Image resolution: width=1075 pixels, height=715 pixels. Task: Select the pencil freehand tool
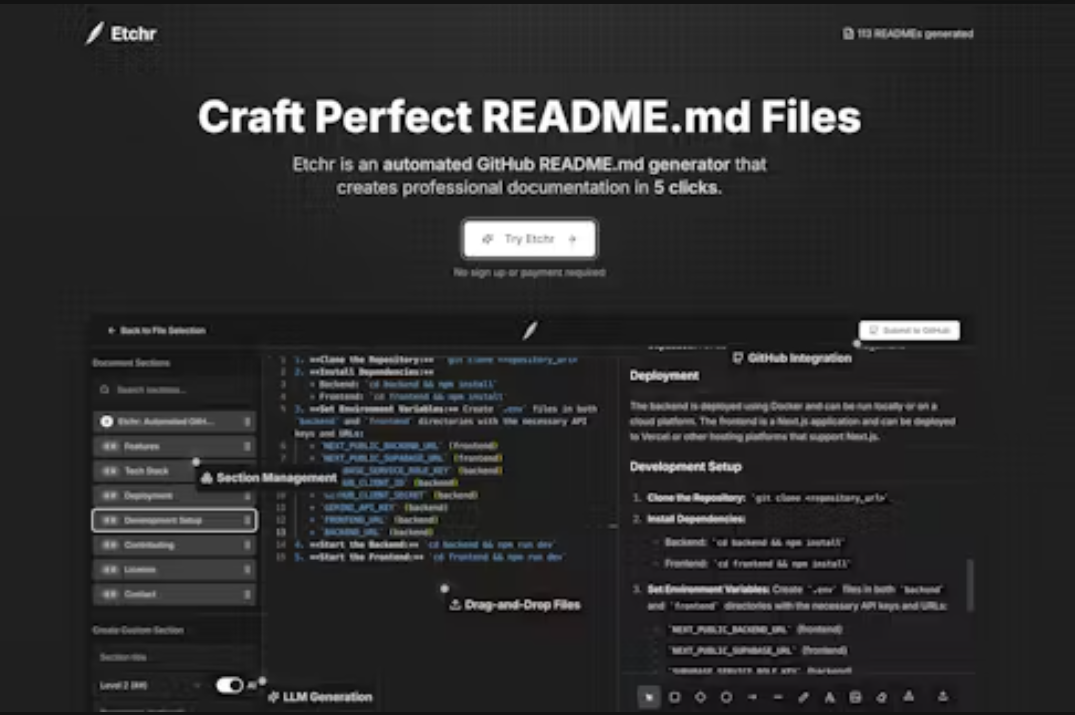click(804, 697)
